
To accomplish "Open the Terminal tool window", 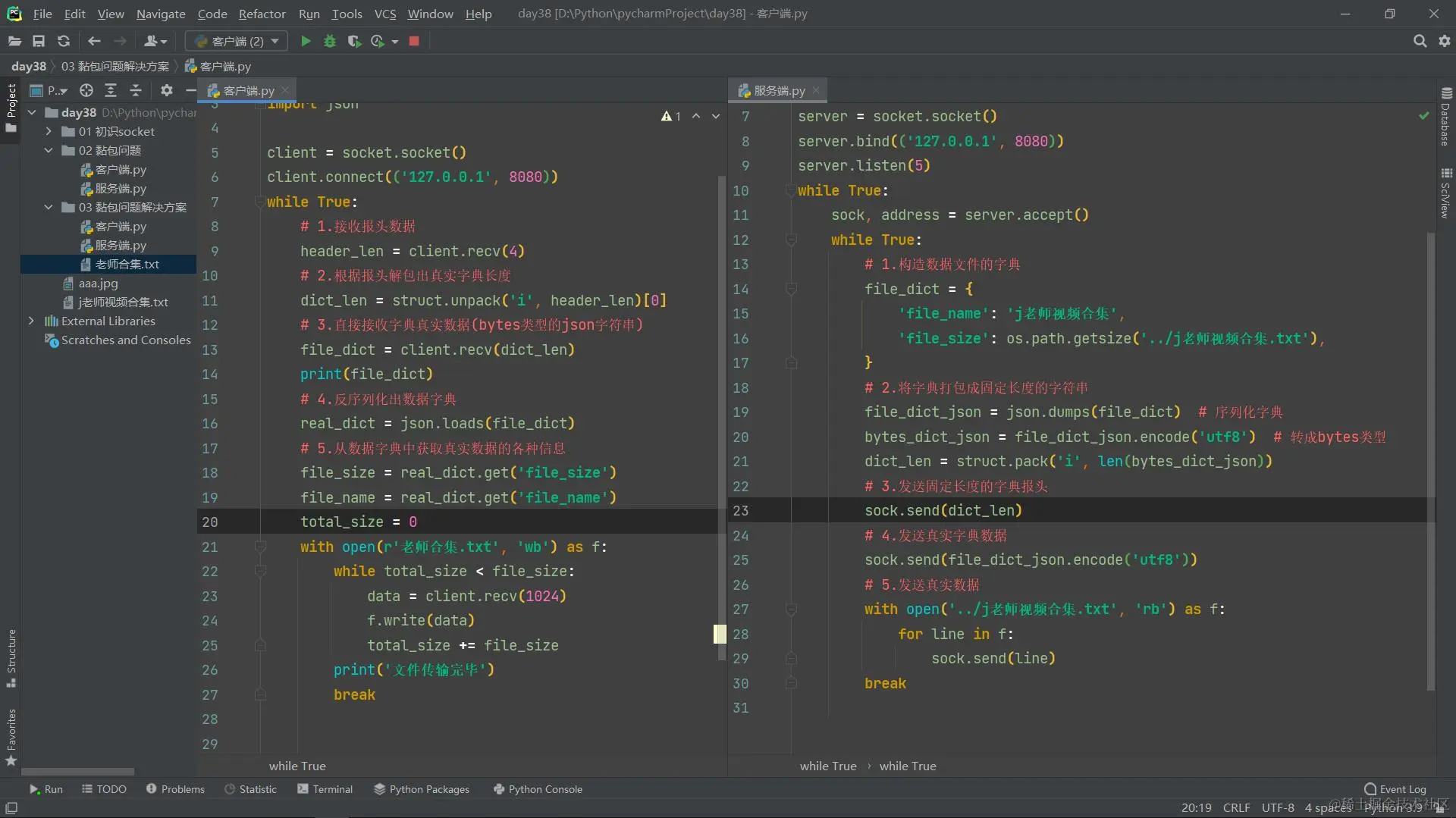I will (325, 789).
